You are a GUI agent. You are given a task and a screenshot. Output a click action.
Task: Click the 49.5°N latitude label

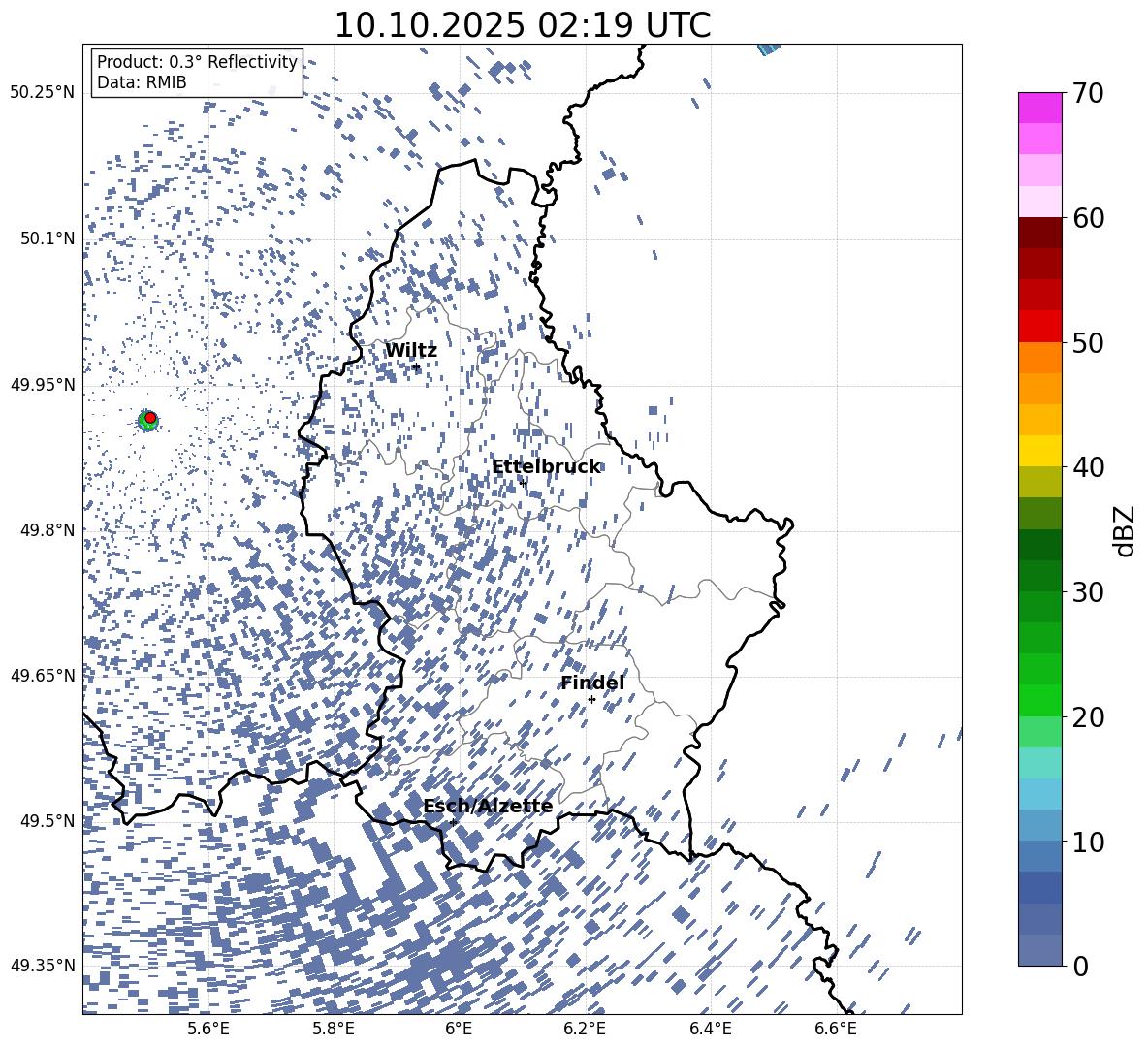click(47, 821)
